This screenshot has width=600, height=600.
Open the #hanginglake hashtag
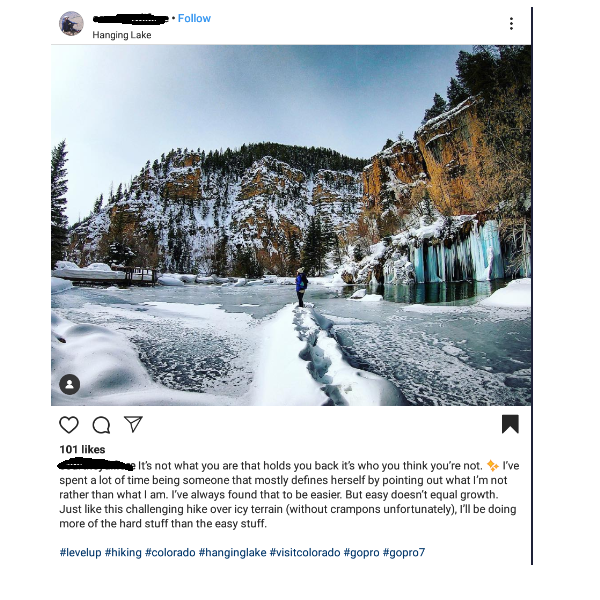coord(233,553)
